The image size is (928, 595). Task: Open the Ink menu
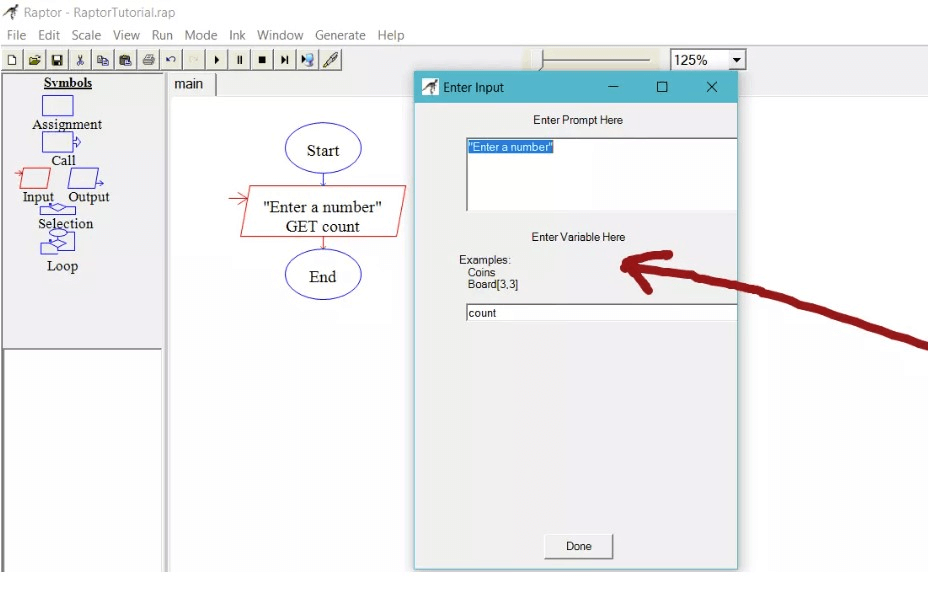(x=237, y=36)
